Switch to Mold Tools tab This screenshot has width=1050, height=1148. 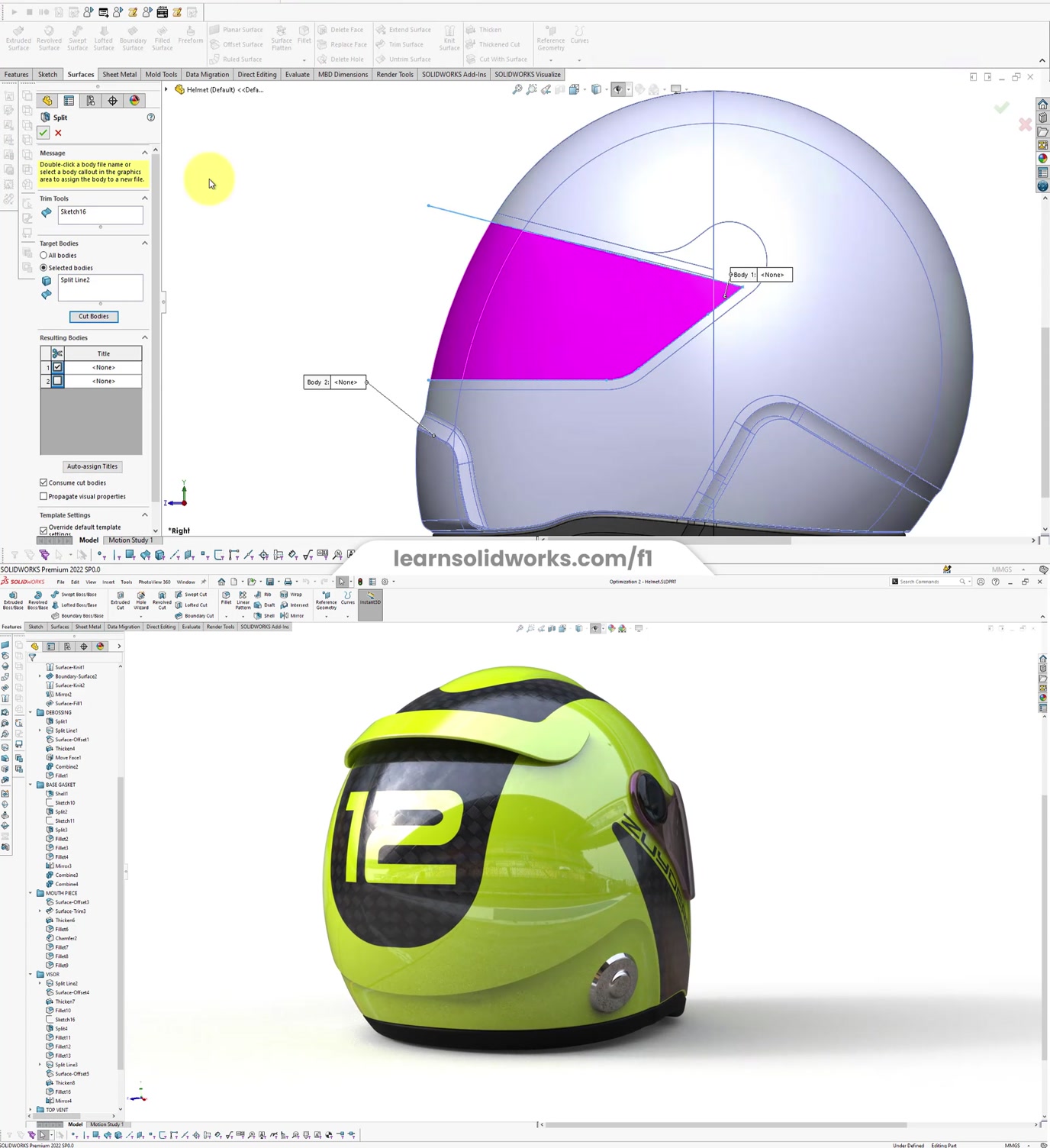[161, 75]
